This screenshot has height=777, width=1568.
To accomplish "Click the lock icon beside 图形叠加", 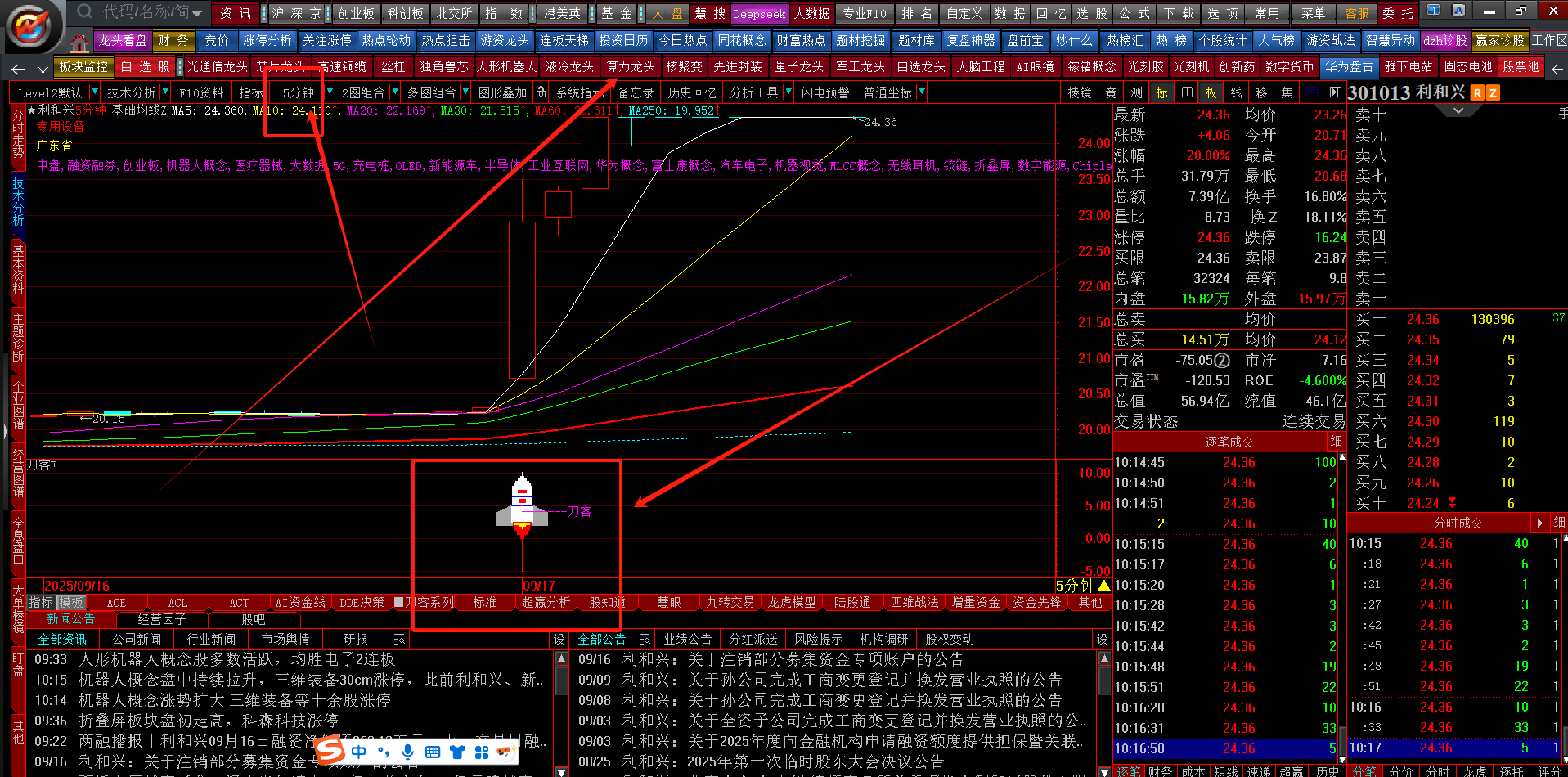I will 541,92.
